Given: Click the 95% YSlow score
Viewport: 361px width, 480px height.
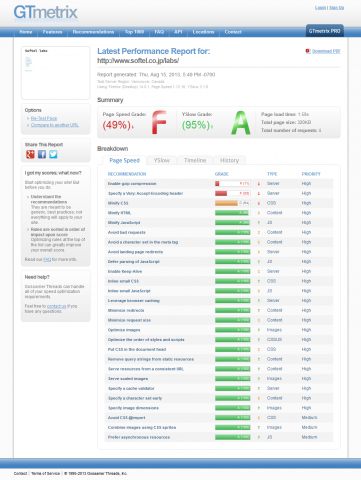Looking at the screenshot, I should point(196,125).
